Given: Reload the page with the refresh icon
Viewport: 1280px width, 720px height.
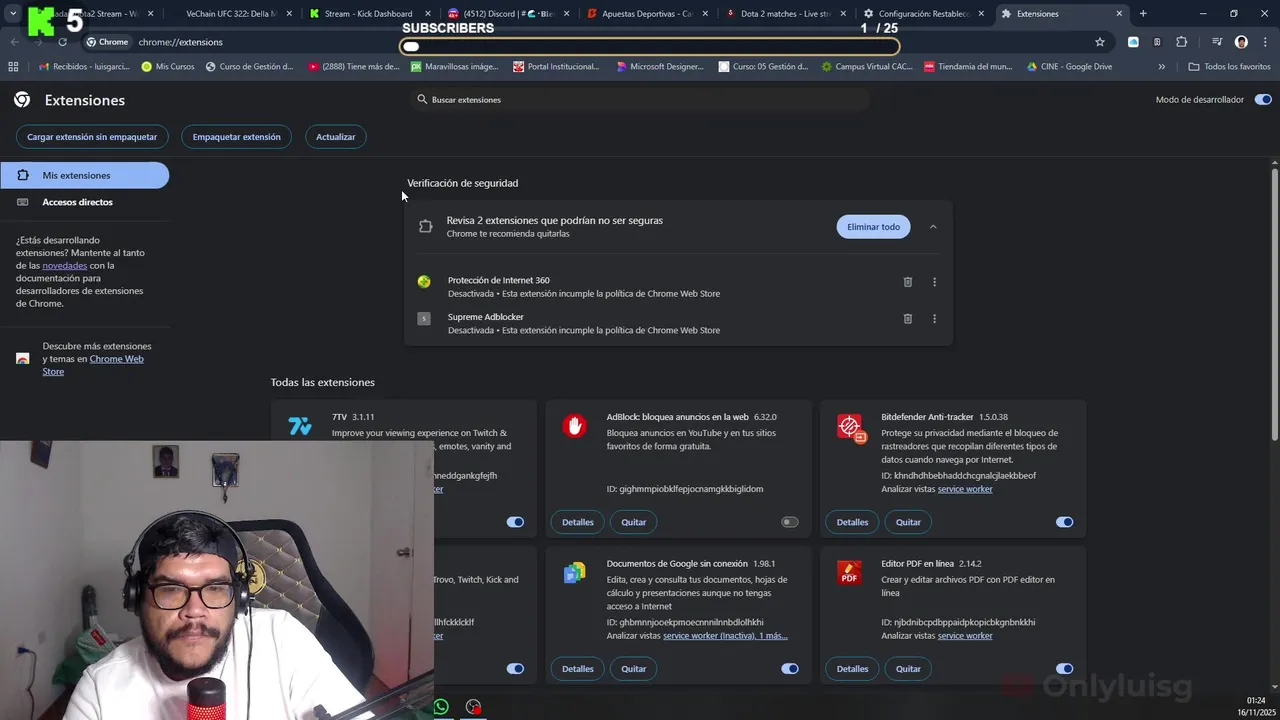Looking at the screenshot, I should 62,42.
